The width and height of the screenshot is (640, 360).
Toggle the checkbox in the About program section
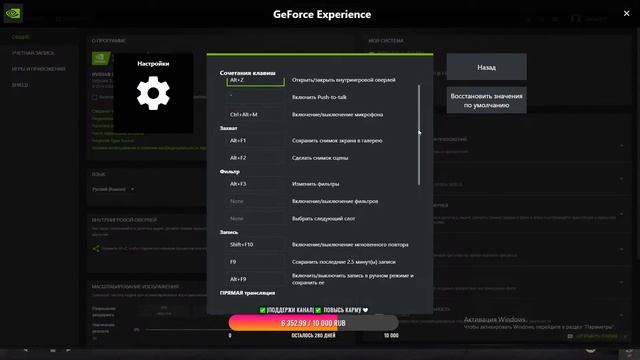click(x=95, y=97)
